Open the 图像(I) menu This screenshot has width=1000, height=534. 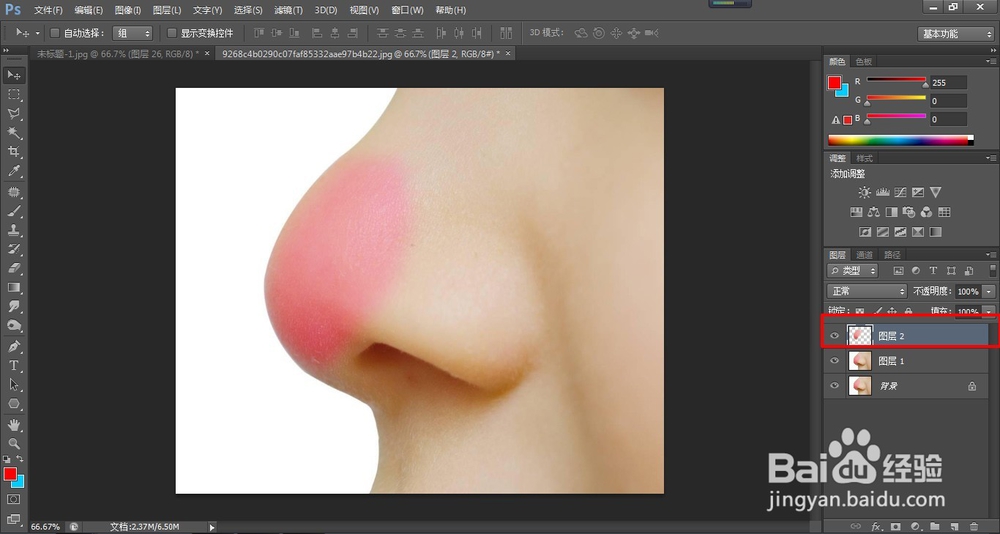(x=128, y=10)
